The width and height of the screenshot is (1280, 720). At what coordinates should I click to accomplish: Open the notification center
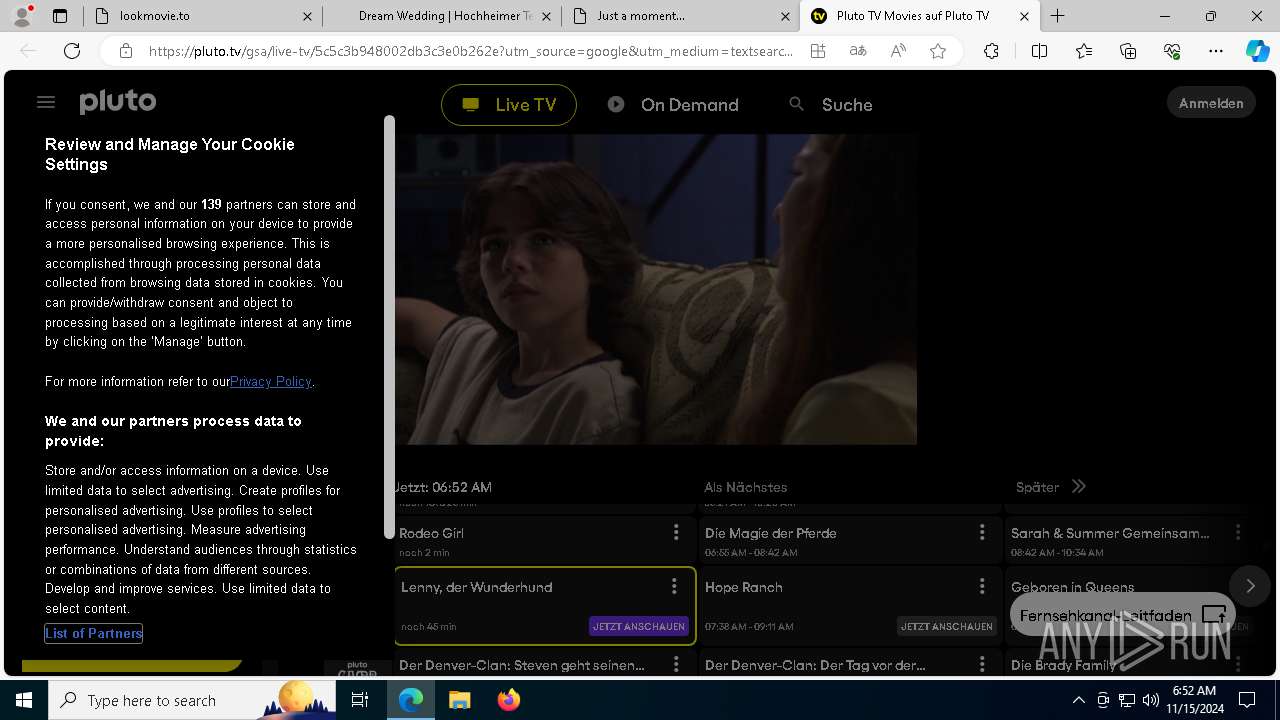tap(1247, 700)
